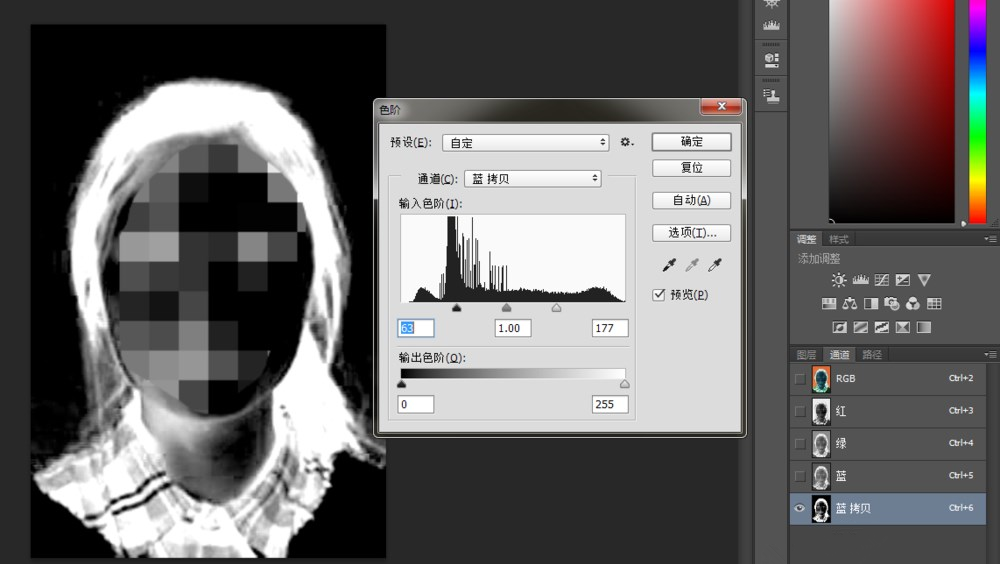Add a Brightness/Contrast adjustment
1000x564 pixels.
[x=838, y=280]
